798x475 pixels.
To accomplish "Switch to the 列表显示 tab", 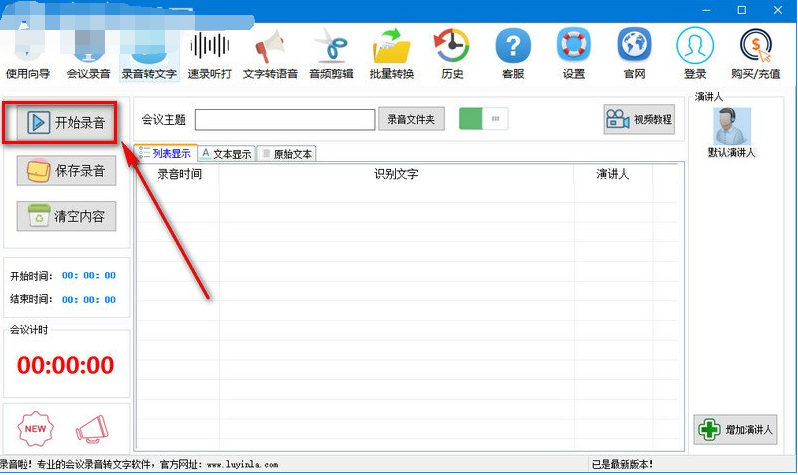I will pos(166,153).
